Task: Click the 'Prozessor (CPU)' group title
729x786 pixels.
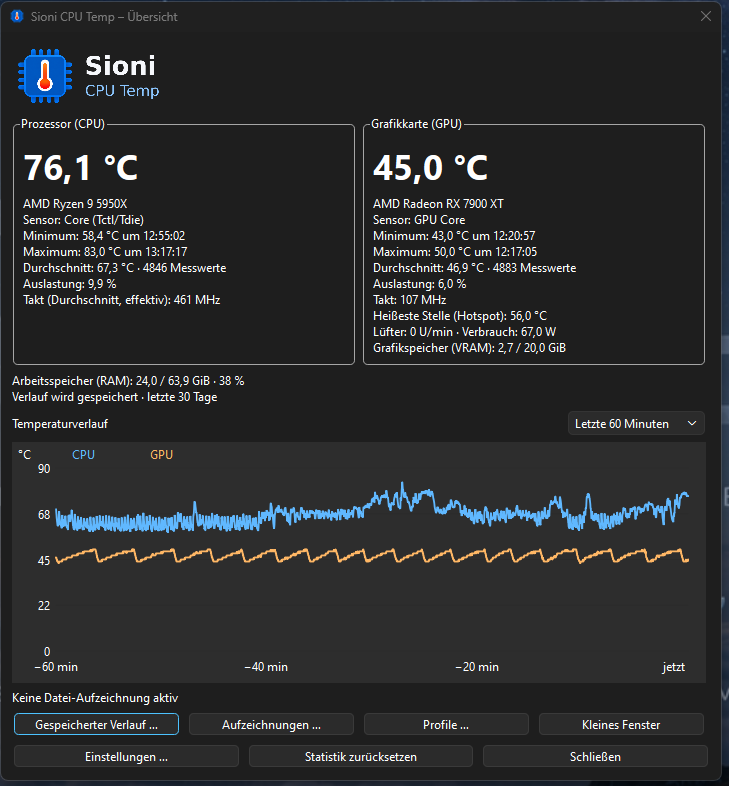Action: click(63, 124)
